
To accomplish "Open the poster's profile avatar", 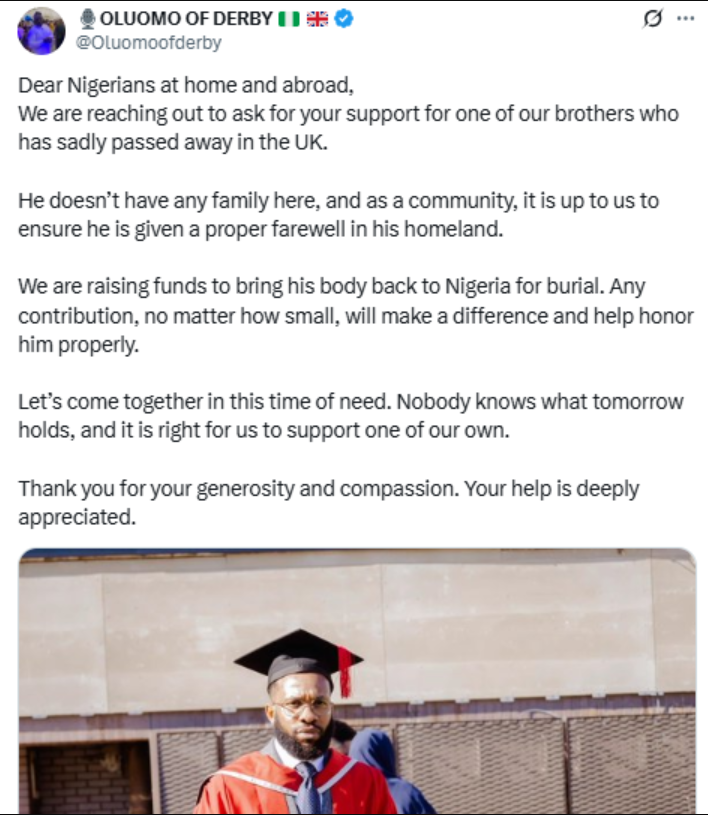I will tap(41, 30).
